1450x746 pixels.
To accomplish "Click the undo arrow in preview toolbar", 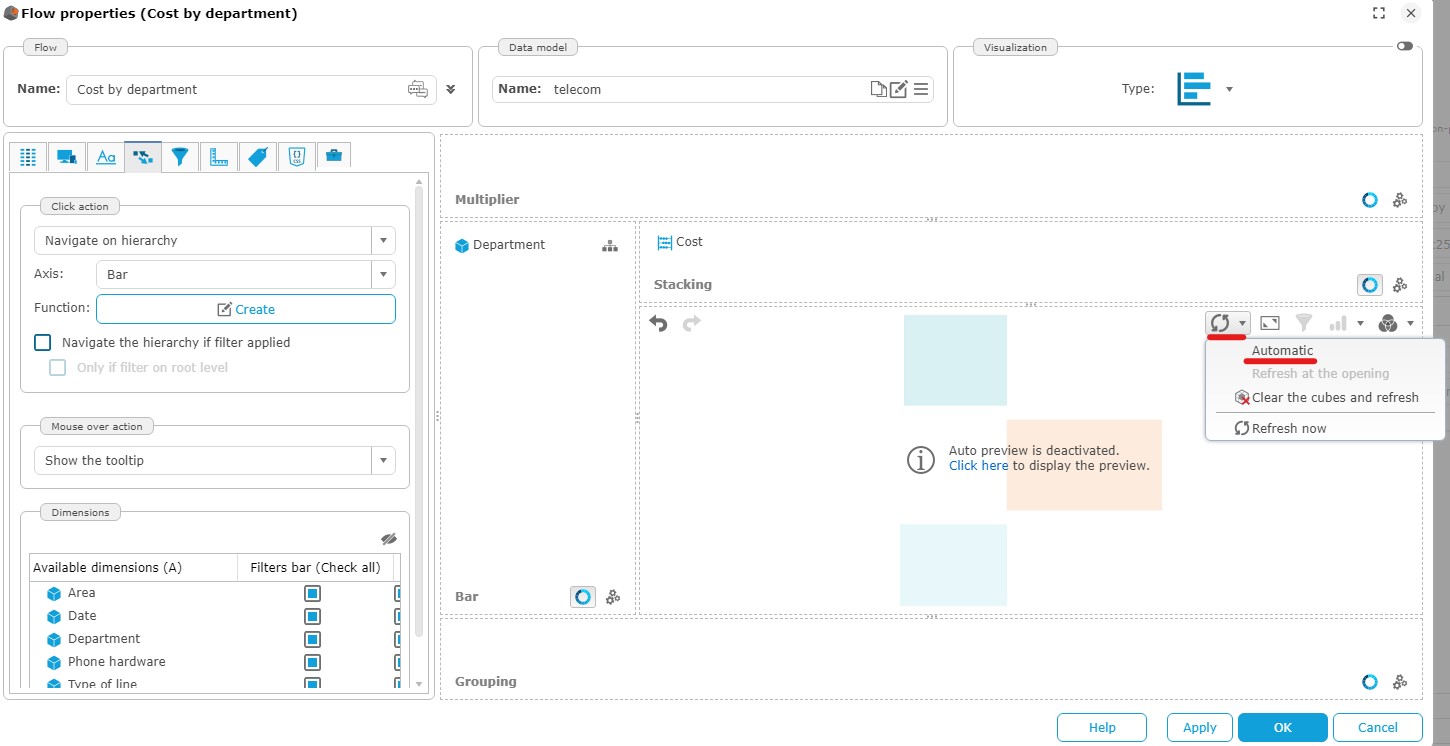I will (x=658, y=323).
